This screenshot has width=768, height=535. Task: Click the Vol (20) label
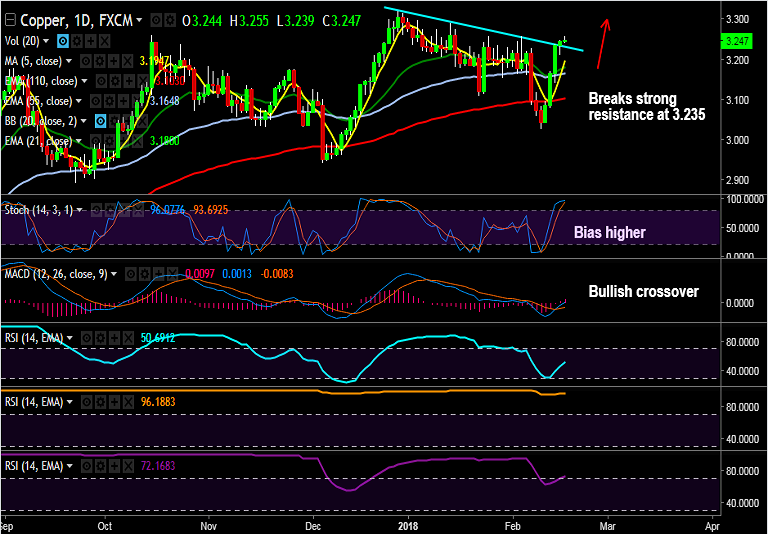click(22, 41)
